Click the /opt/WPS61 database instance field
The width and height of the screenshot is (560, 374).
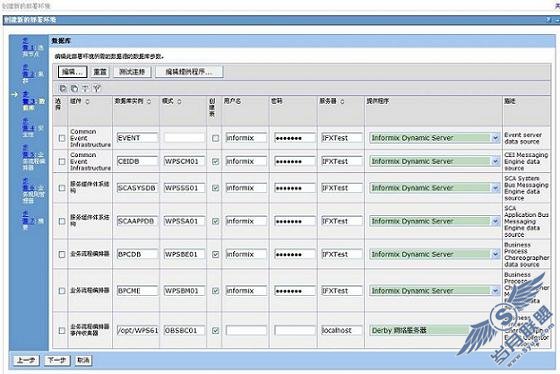pos(137,330)
